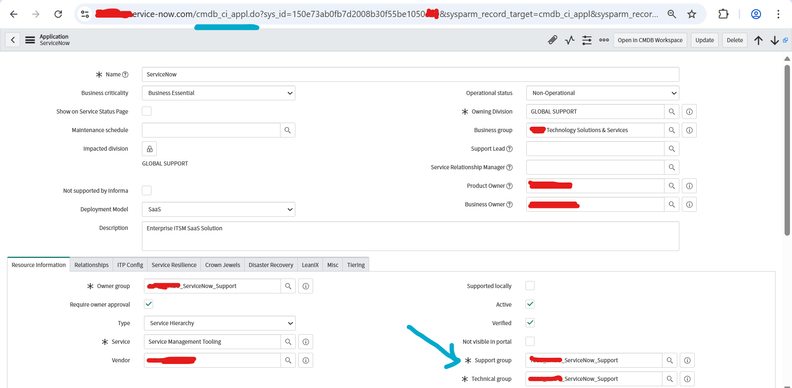This screenshot has height=388, width=792.
Task: Toggle Show on Service Status Page checkbox
Action: (x=146, y=111)
